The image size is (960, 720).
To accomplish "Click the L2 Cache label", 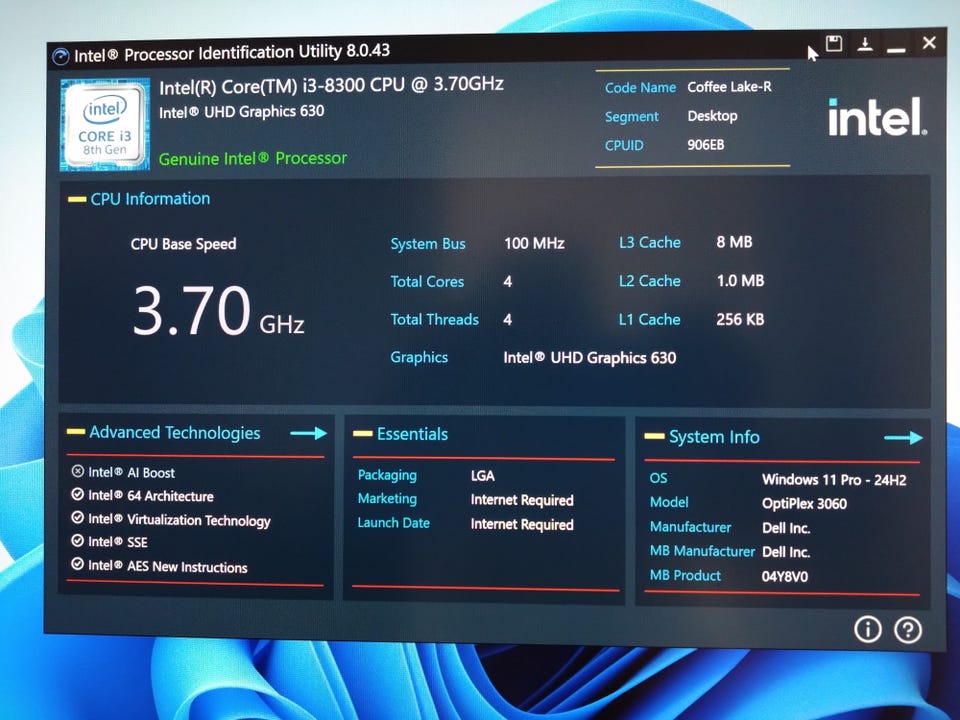I will click(650, 281).
